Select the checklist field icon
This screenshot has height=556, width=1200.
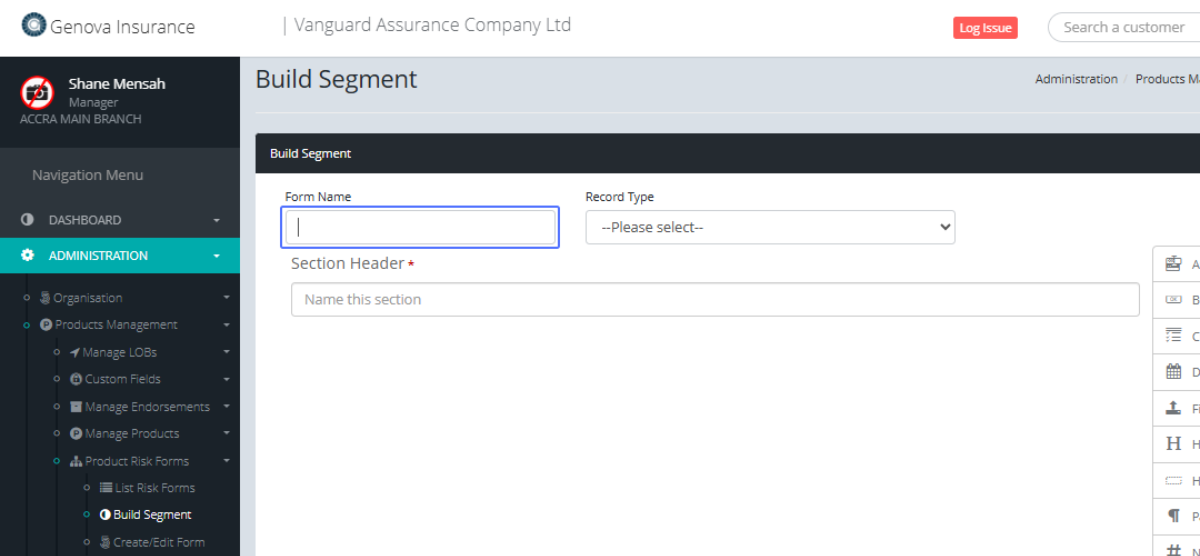point(1174,336)
